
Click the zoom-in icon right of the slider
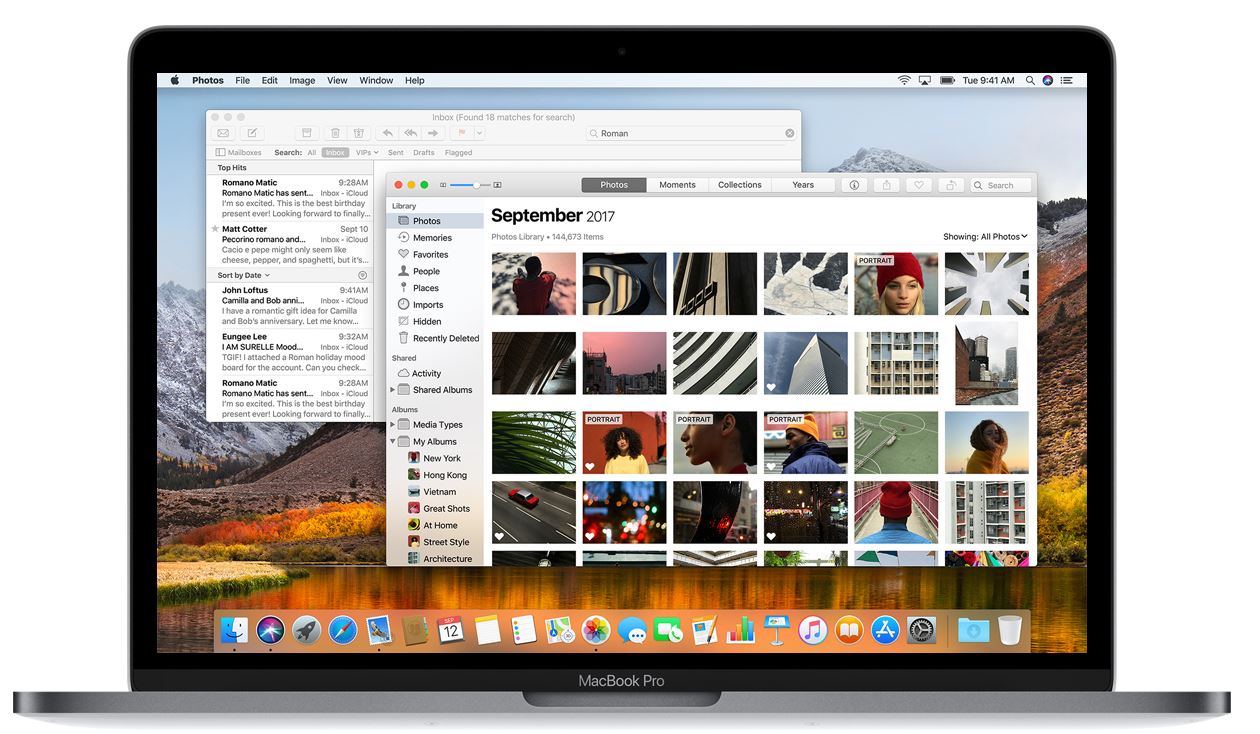pos(498,185)
